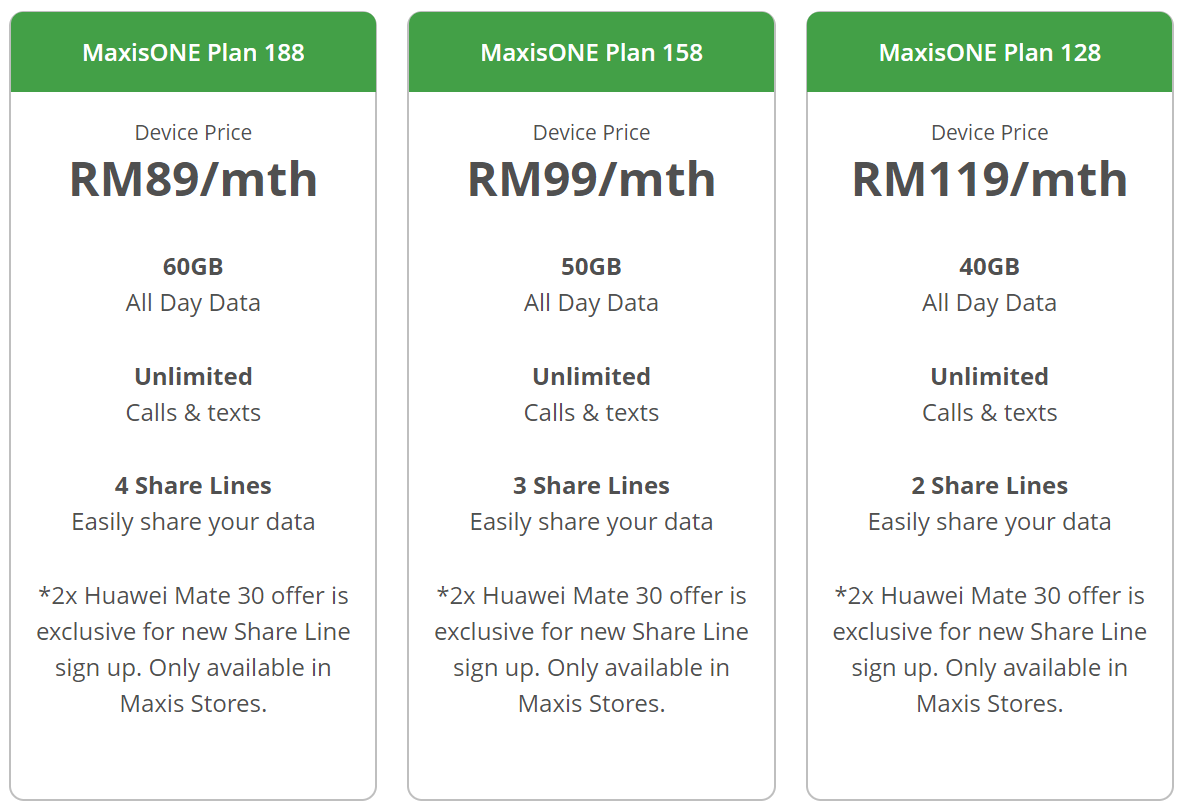Click the MaxisONE Plan 188 header
Screen dimensions: 1185x812
193,52
